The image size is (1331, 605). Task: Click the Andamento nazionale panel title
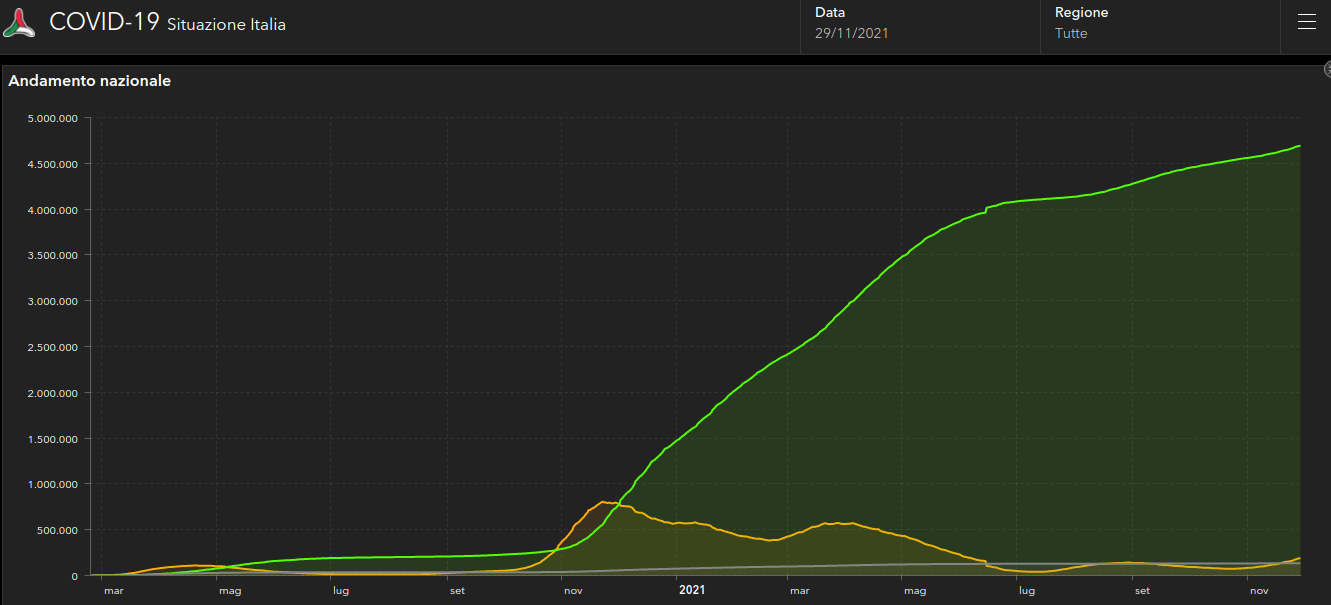pos(89,80)
